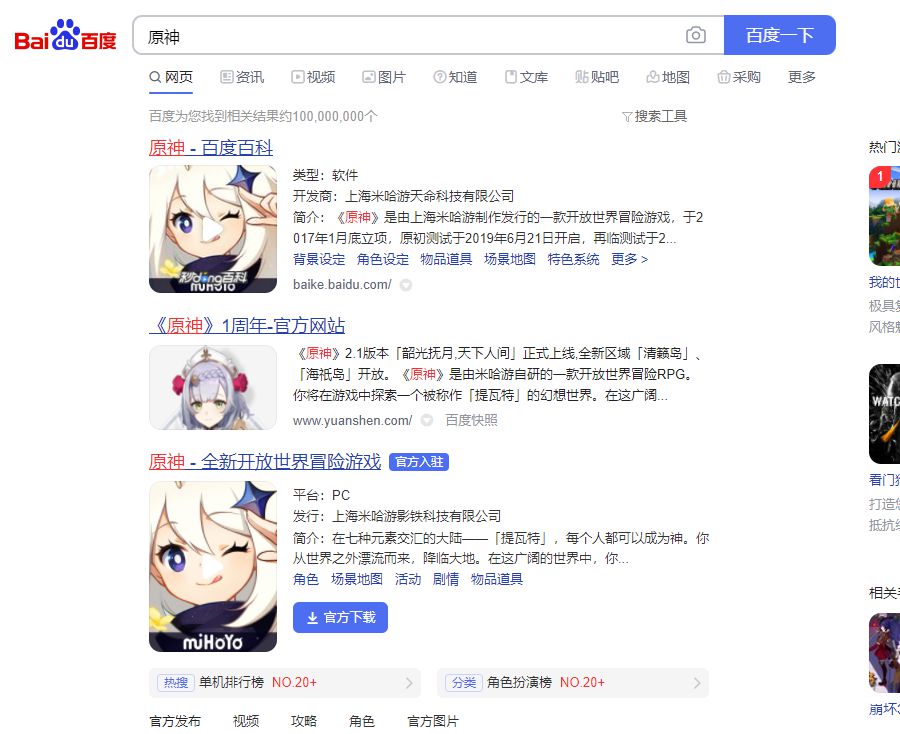
Task: Click the 百度一下 search button
Action: pyautogui.click(x=779, y=36)
